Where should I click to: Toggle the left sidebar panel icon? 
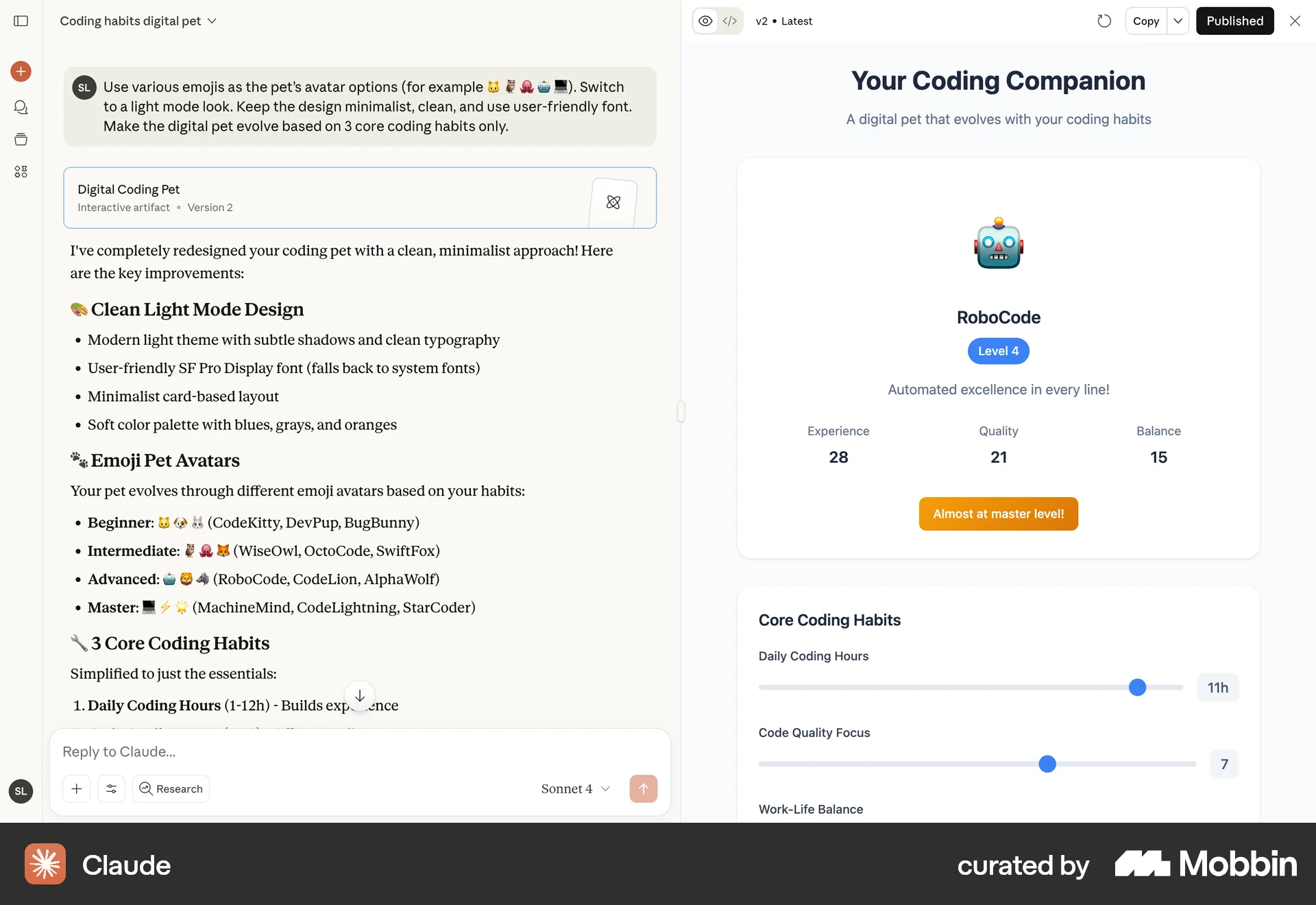(x=21, y=21)
